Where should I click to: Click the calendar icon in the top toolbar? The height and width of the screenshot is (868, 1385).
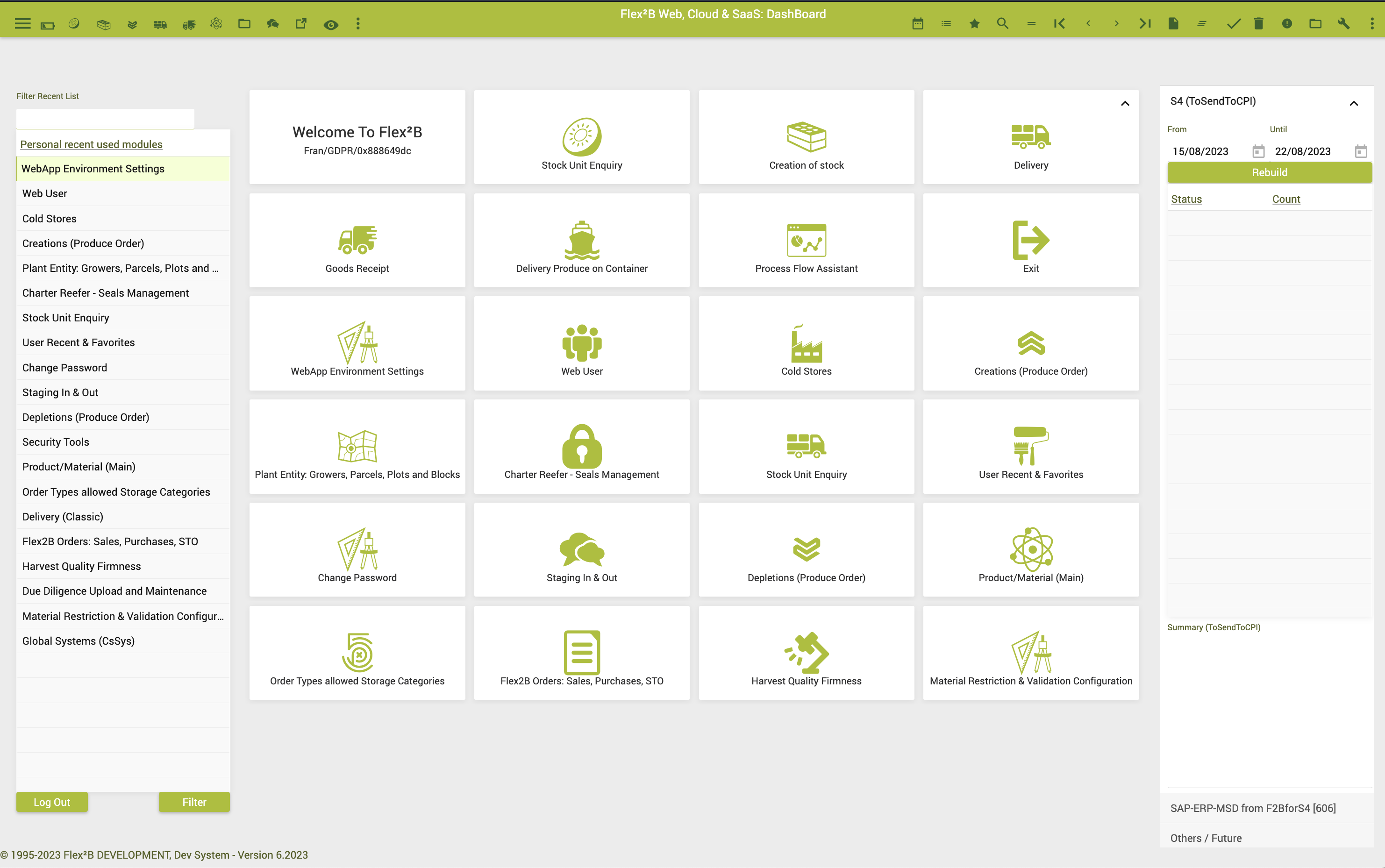tap(918, 23)
